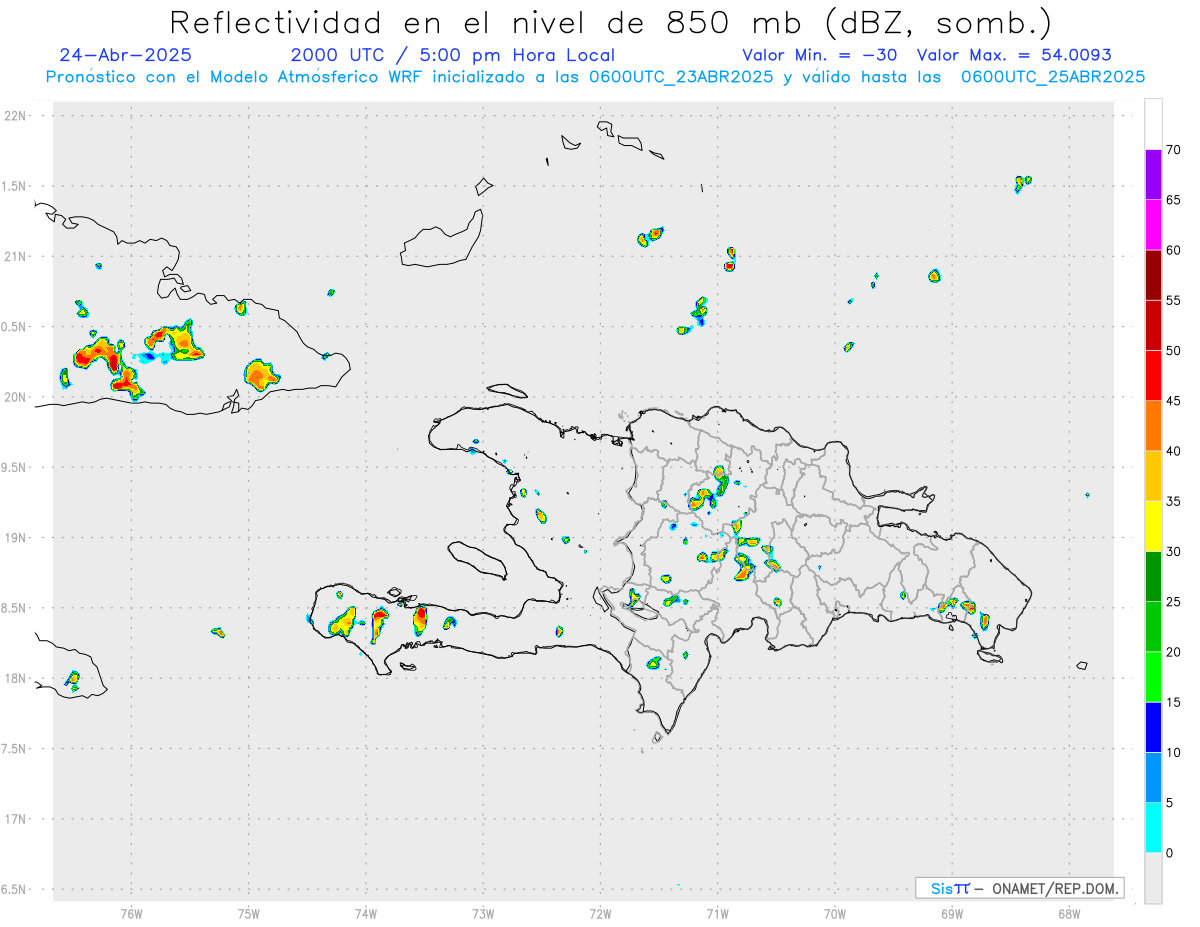Click the '30' colorbar label
The width and height of the screenshot is (1200, 927).
click(x=1173, y=552)
